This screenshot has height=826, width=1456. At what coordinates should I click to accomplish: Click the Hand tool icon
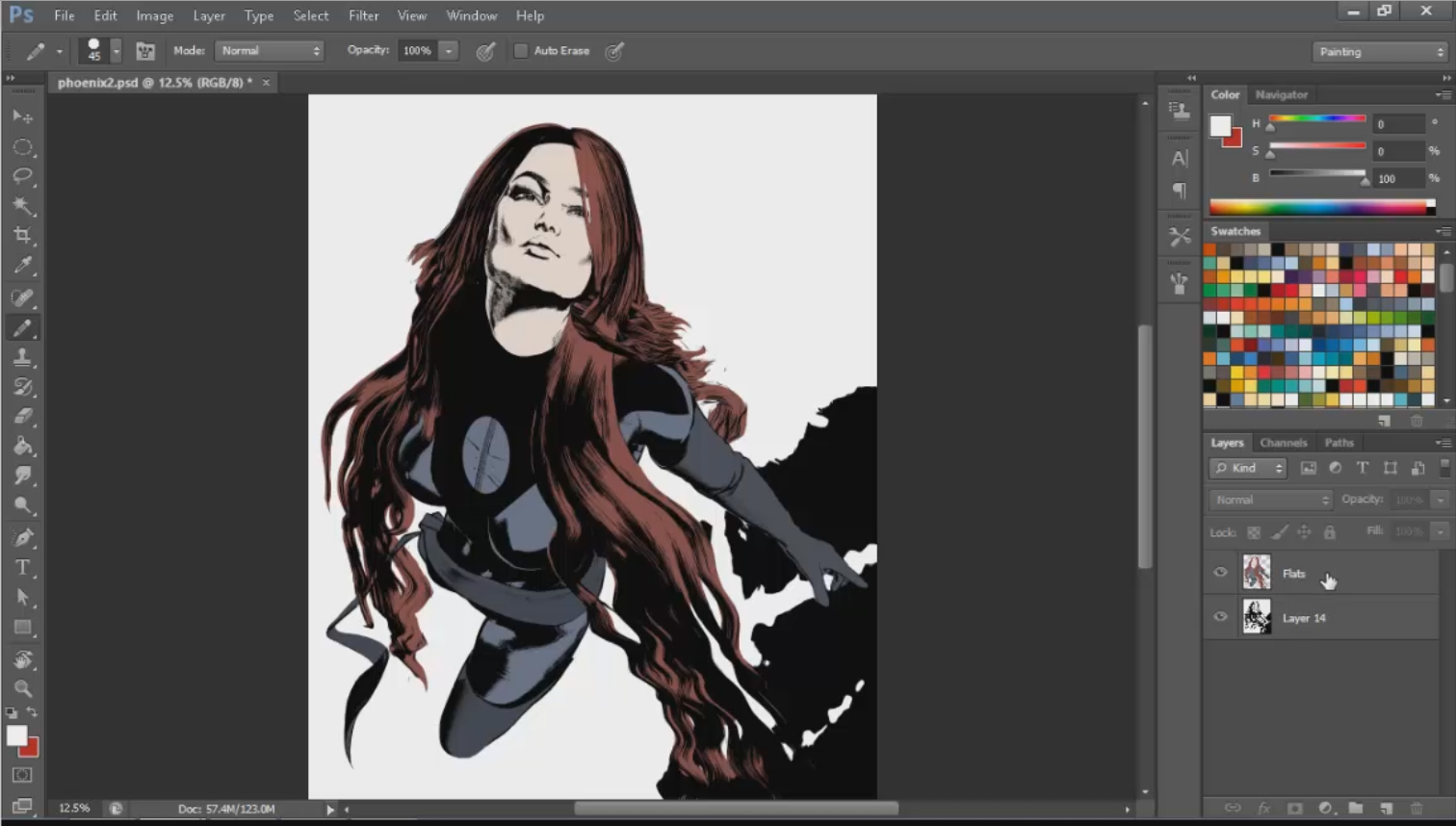click(x=23, y=659)
